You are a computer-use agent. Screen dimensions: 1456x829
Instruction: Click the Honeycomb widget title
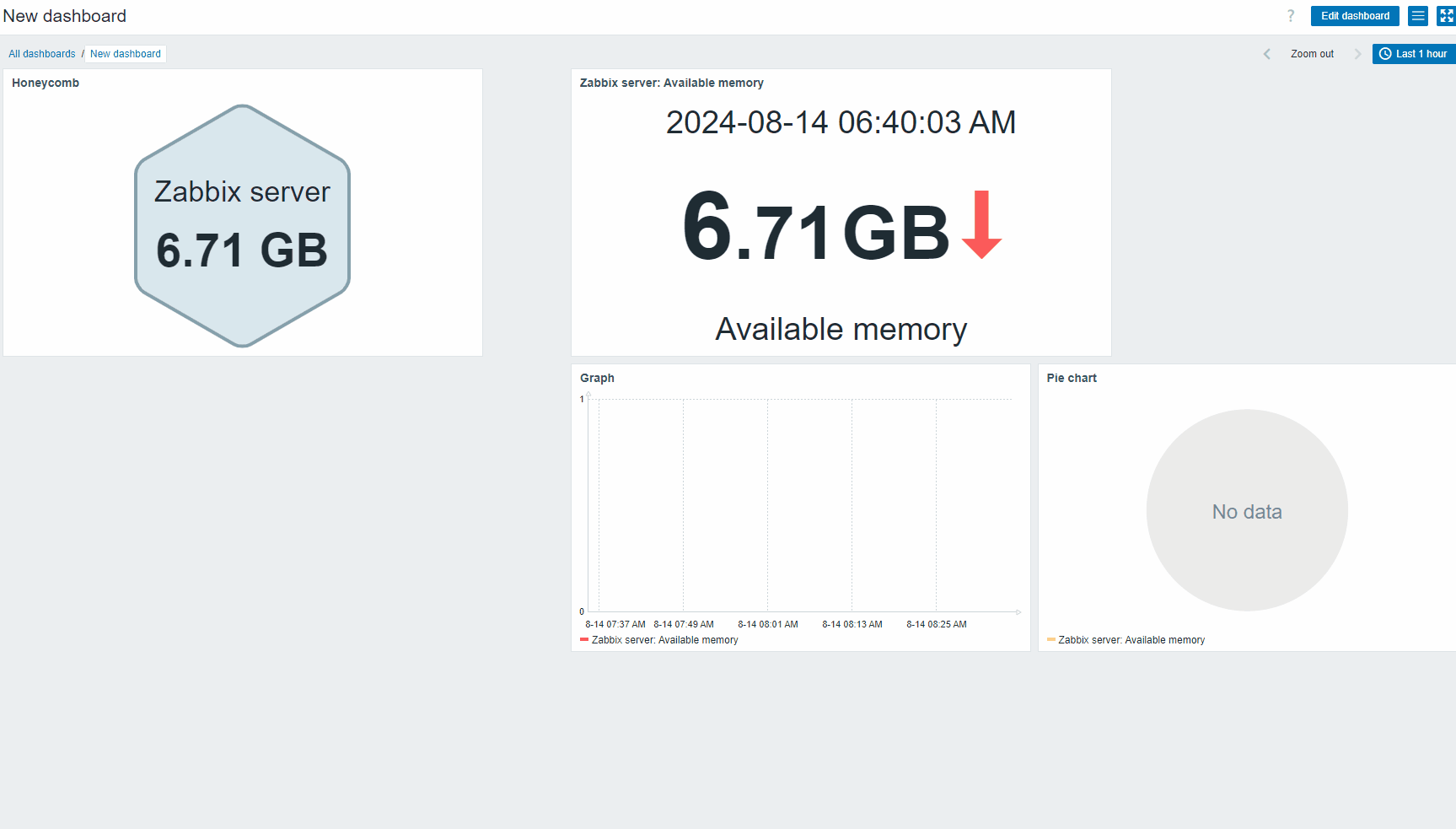tap(46, 83)
